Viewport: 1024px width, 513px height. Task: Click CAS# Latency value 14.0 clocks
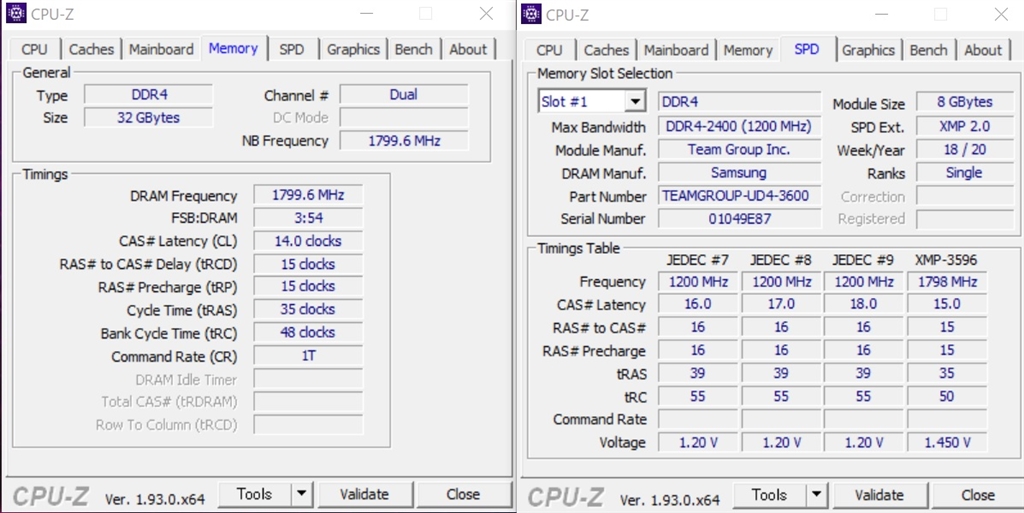(x=308, y=241)
